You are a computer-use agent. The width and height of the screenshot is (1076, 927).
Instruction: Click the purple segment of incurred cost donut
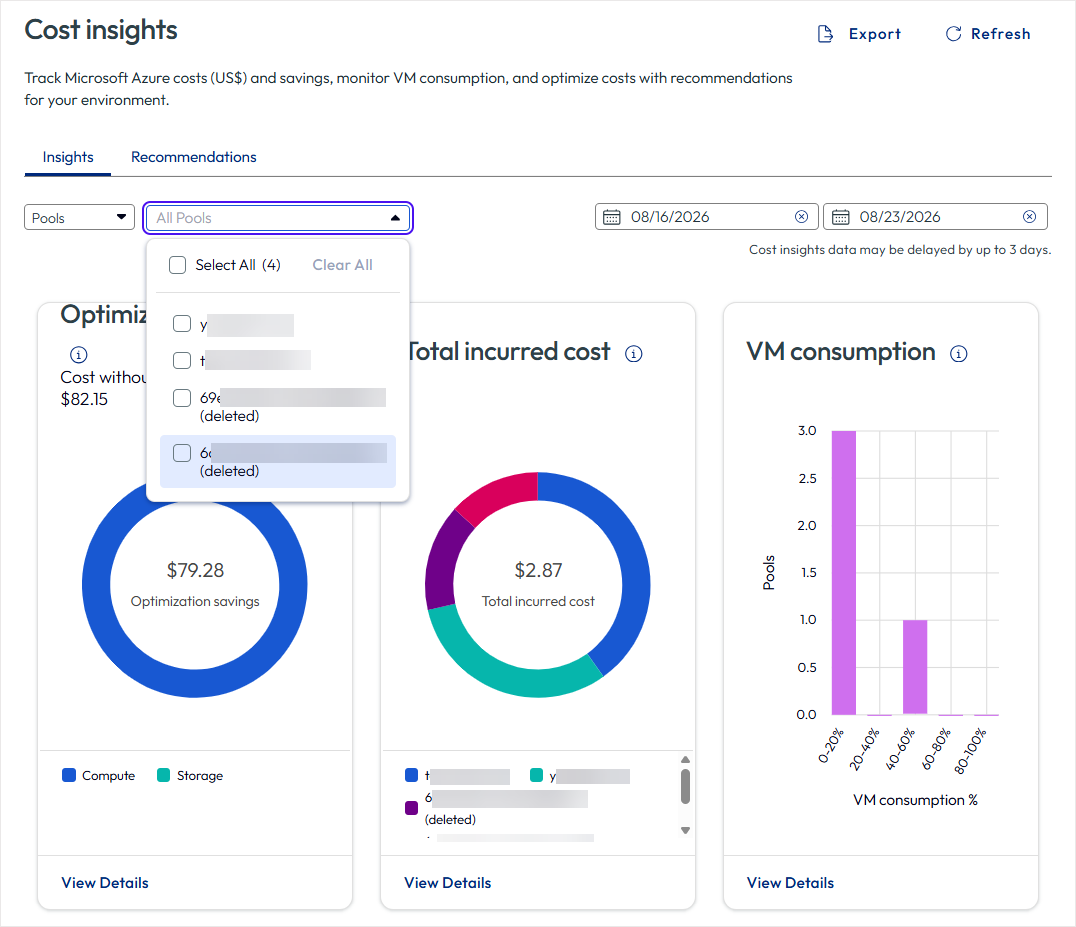tap(443, 563)
